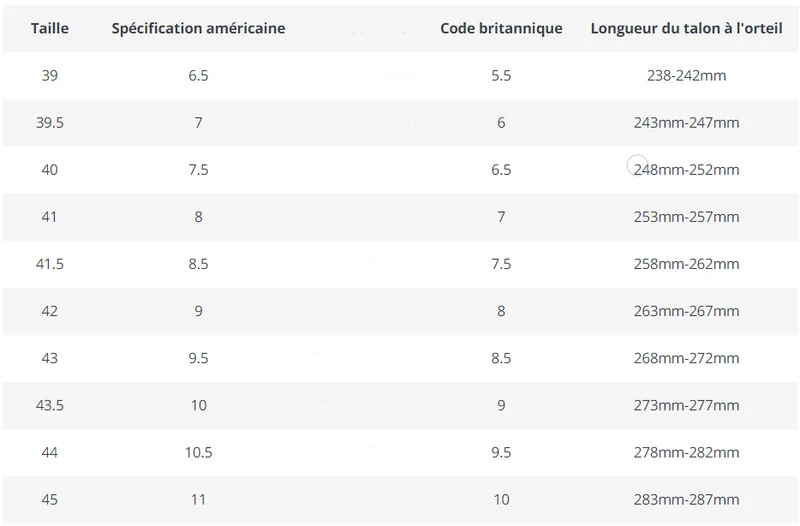Image resolution: width=800 pixels, height=526 pixels.
Task: Click the 258mm-262mm length cell
Action: (x=686, y=264)
